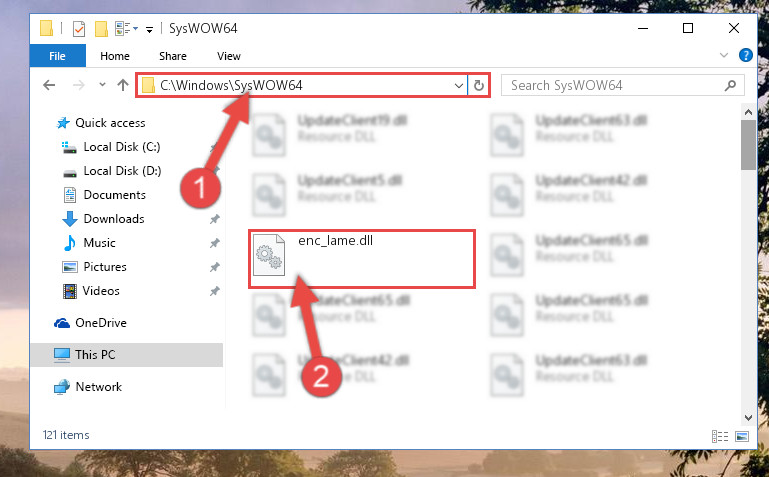
Task: Open Customize Quick Access Toolbar dropdown
Action: point(149,30)
